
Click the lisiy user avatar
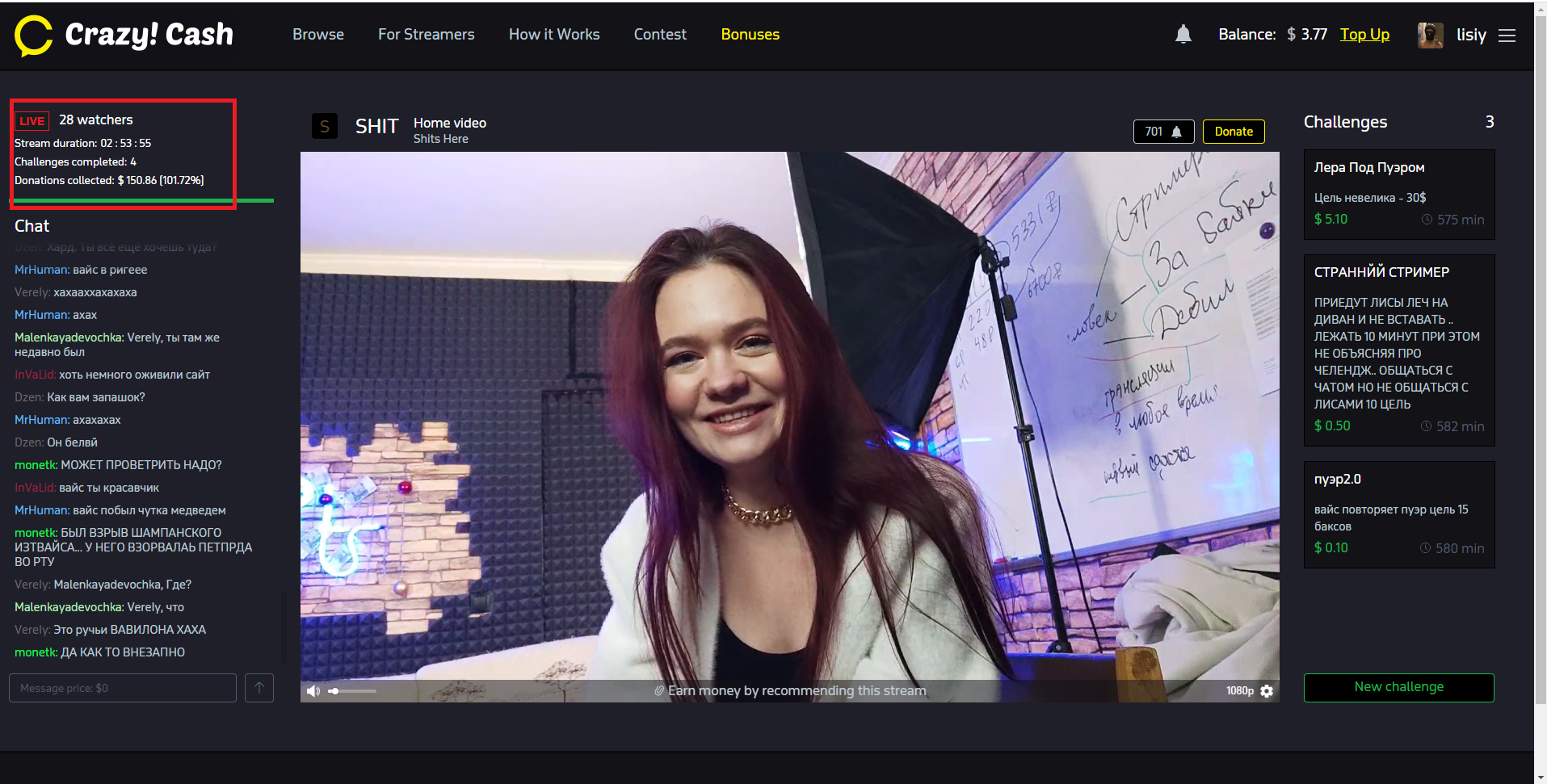tap(1430, 36)
